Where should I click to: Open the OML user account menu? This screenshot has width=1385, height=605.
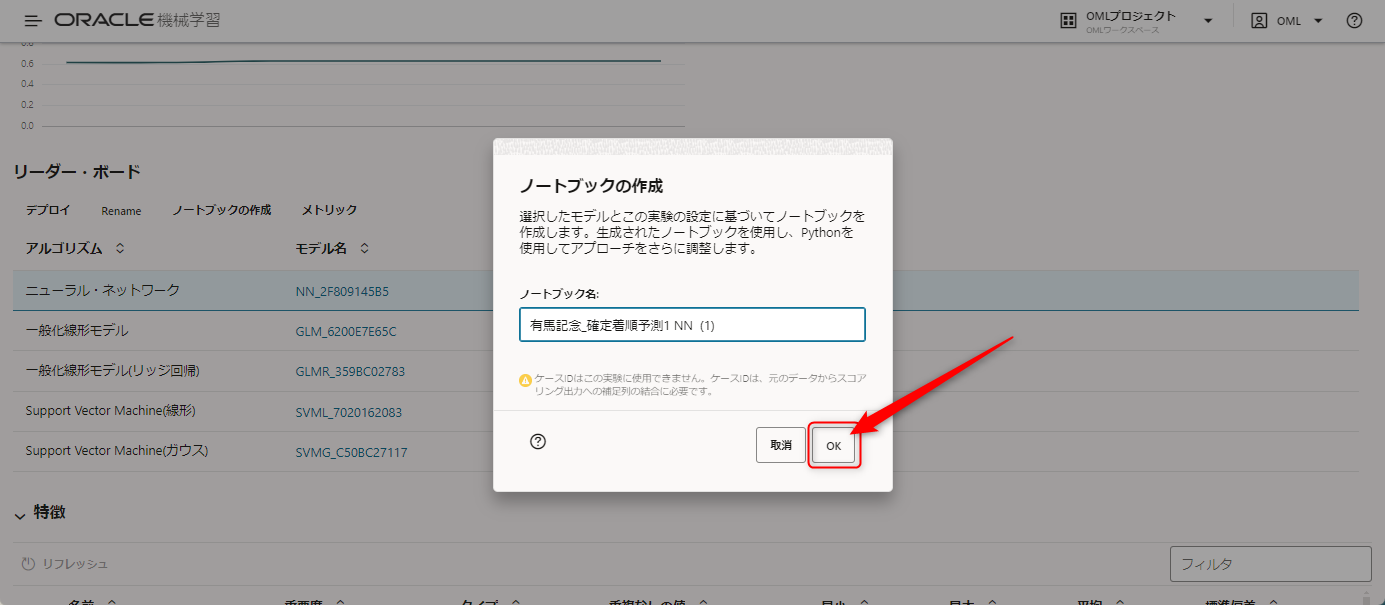(x=1287, y=20)
